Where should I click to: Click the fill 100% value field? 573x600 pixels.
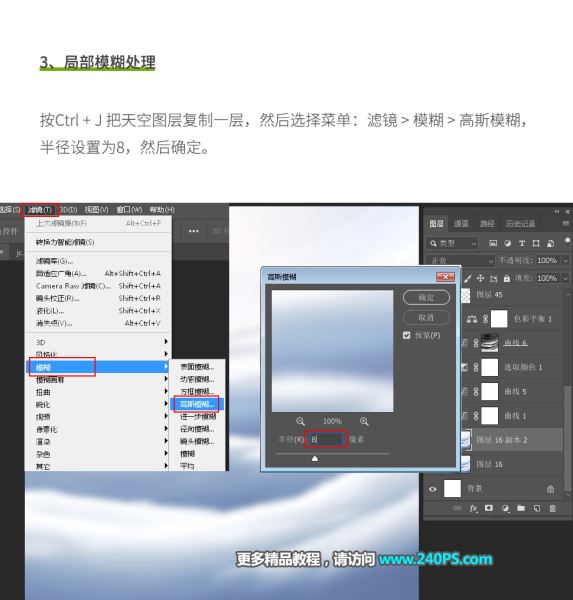coord(547,278)
